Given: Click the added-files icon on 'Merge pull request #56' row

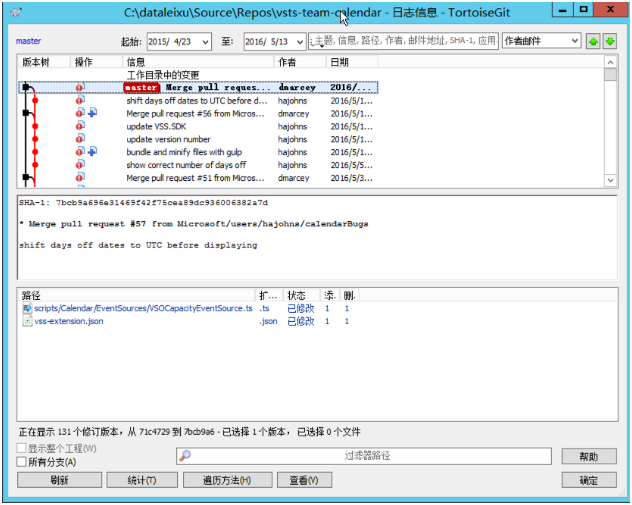Looking at the screenshot, I should pyautogui.click(x=92, y=113).
